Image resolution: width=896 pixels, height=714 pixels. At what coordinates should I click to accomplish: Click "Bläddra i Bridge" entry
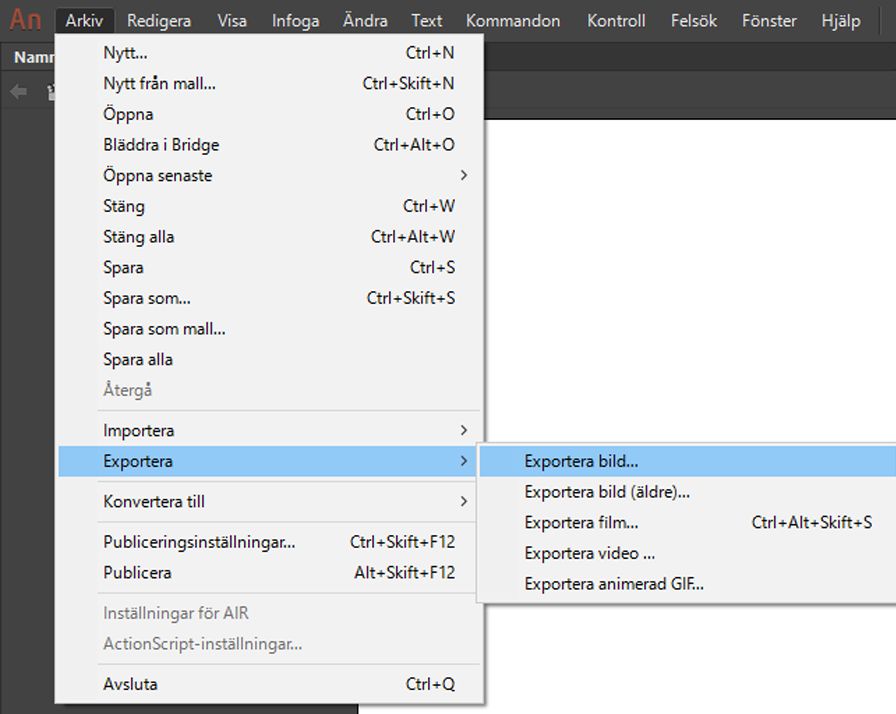tap(161, 144)
